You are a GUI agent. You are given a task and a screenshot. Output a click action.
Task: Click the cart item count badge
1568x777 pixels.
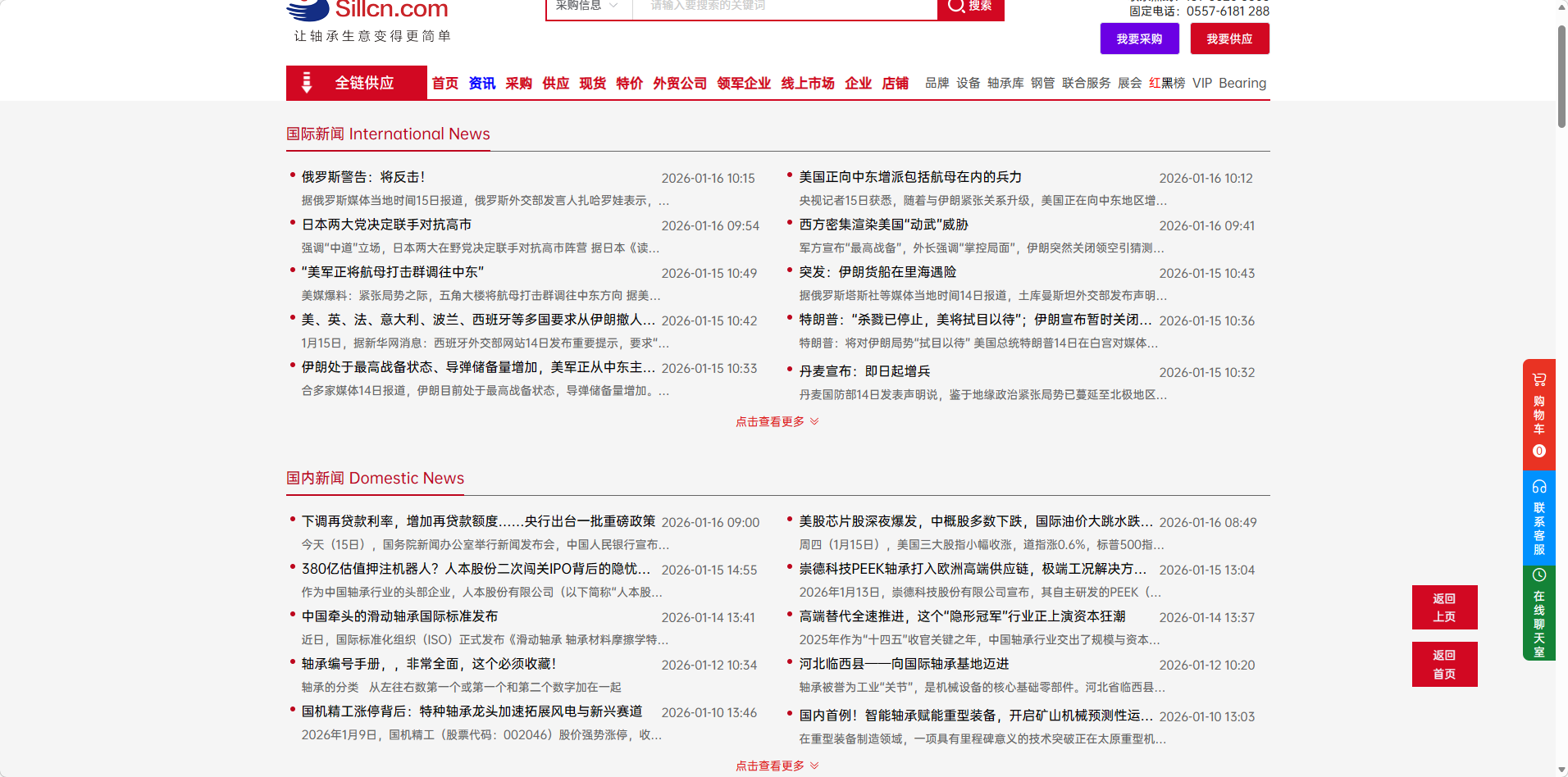(1538, 451)
